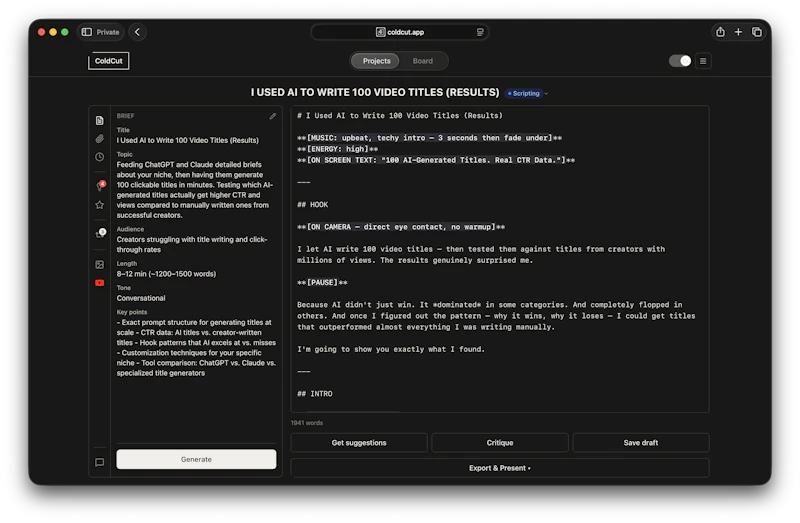The image size is (800, 523).
Task: Open the thumbnail image icon
Action: click(99, 264)
